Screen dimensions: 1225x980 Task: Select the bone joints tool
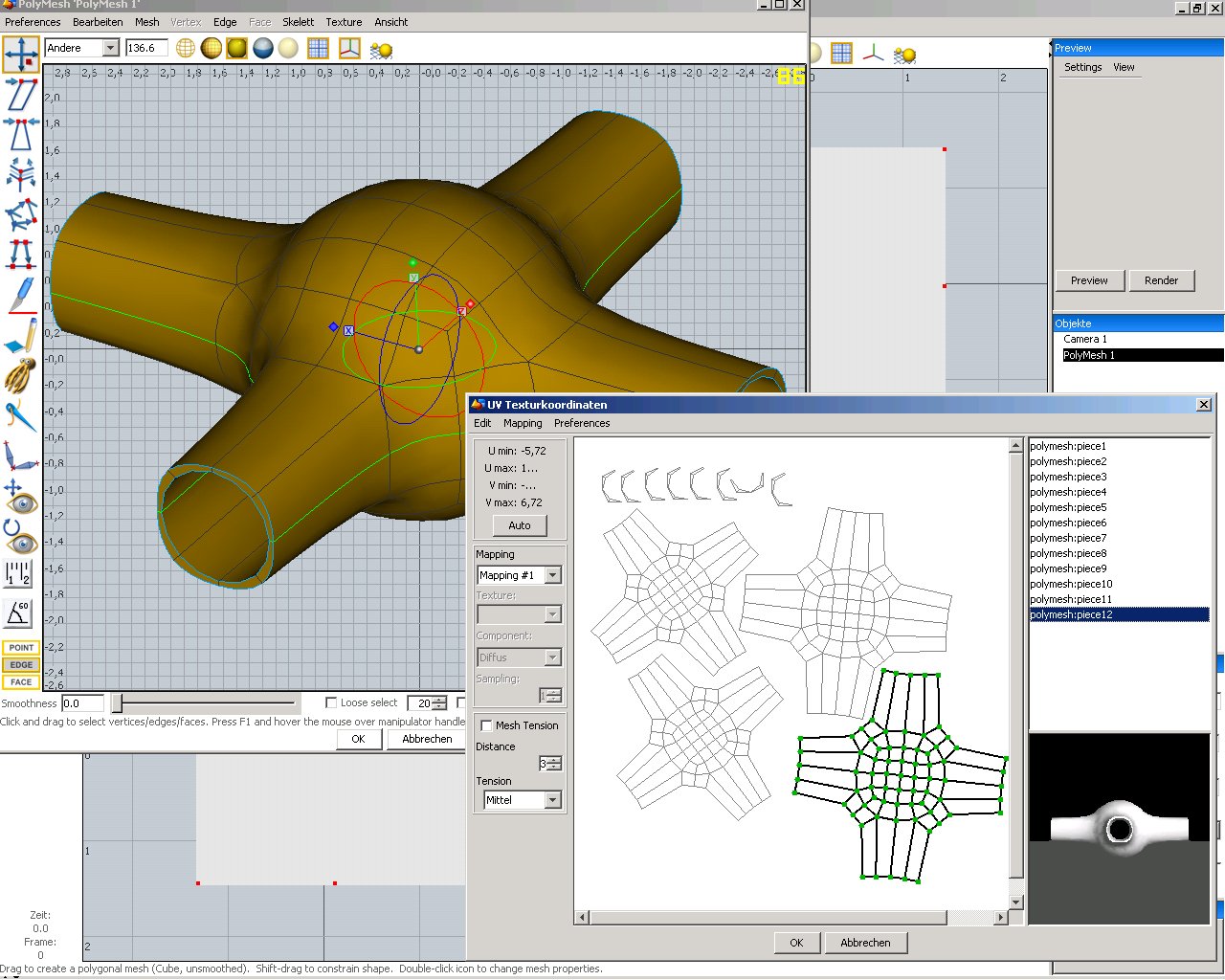pyautogui.click(x=21, y=456)
